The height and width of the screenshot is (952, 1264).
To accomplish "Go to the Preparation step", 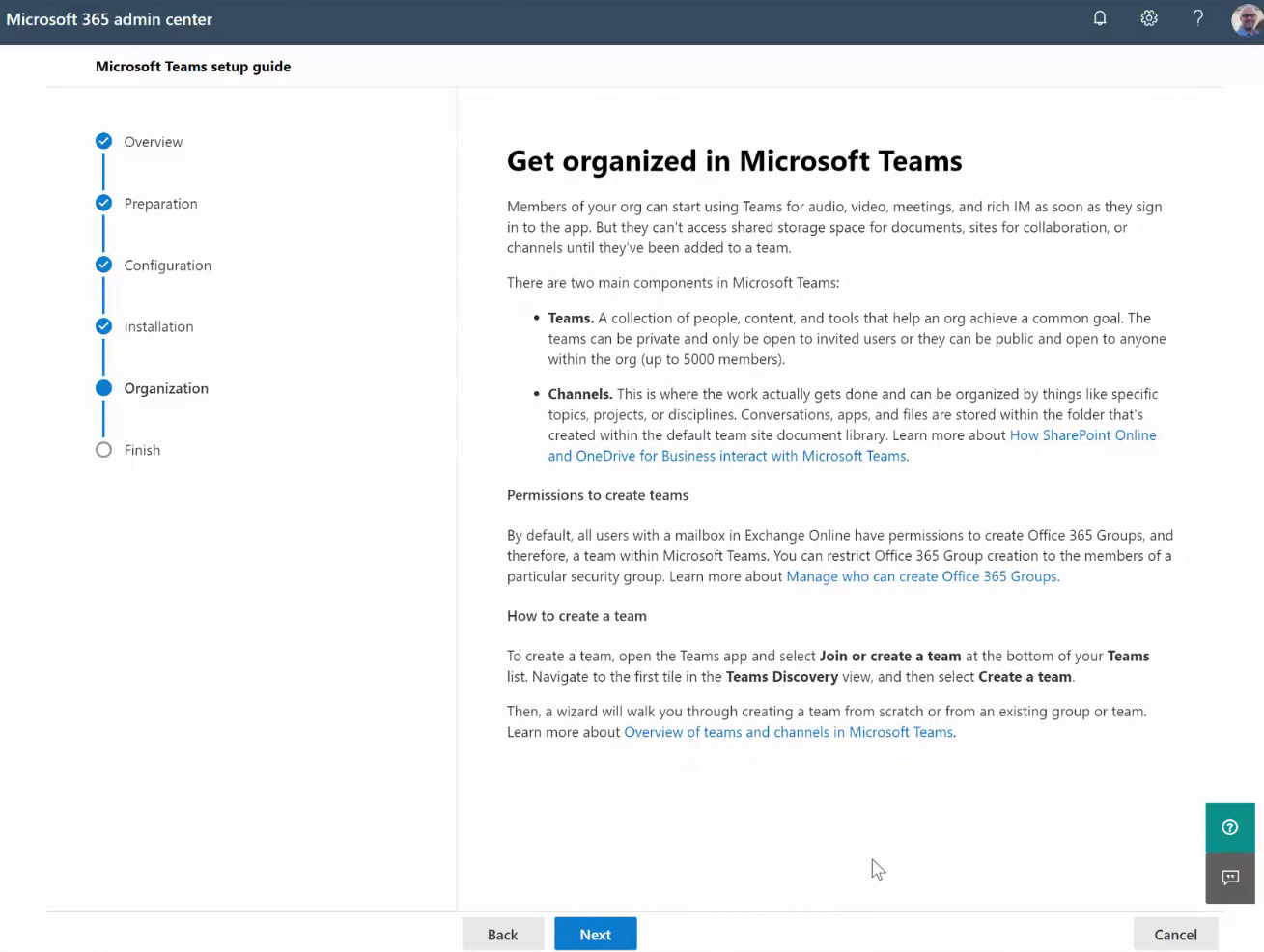I will [x=160, y=204].
